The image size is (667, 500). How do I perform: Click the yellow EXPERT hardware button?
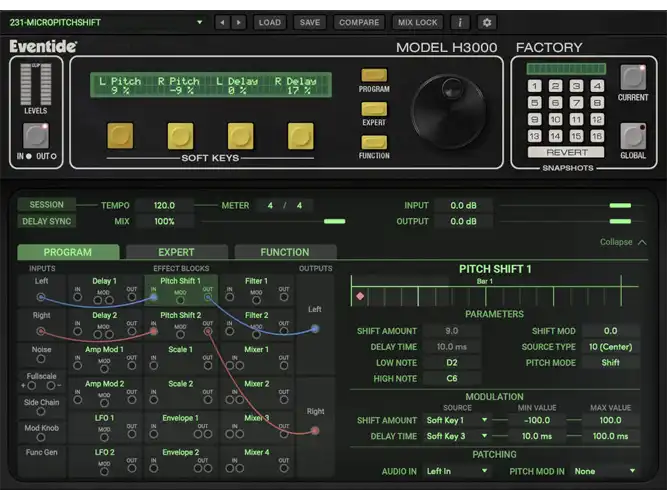pyautogui.click(x=374, y=109)
